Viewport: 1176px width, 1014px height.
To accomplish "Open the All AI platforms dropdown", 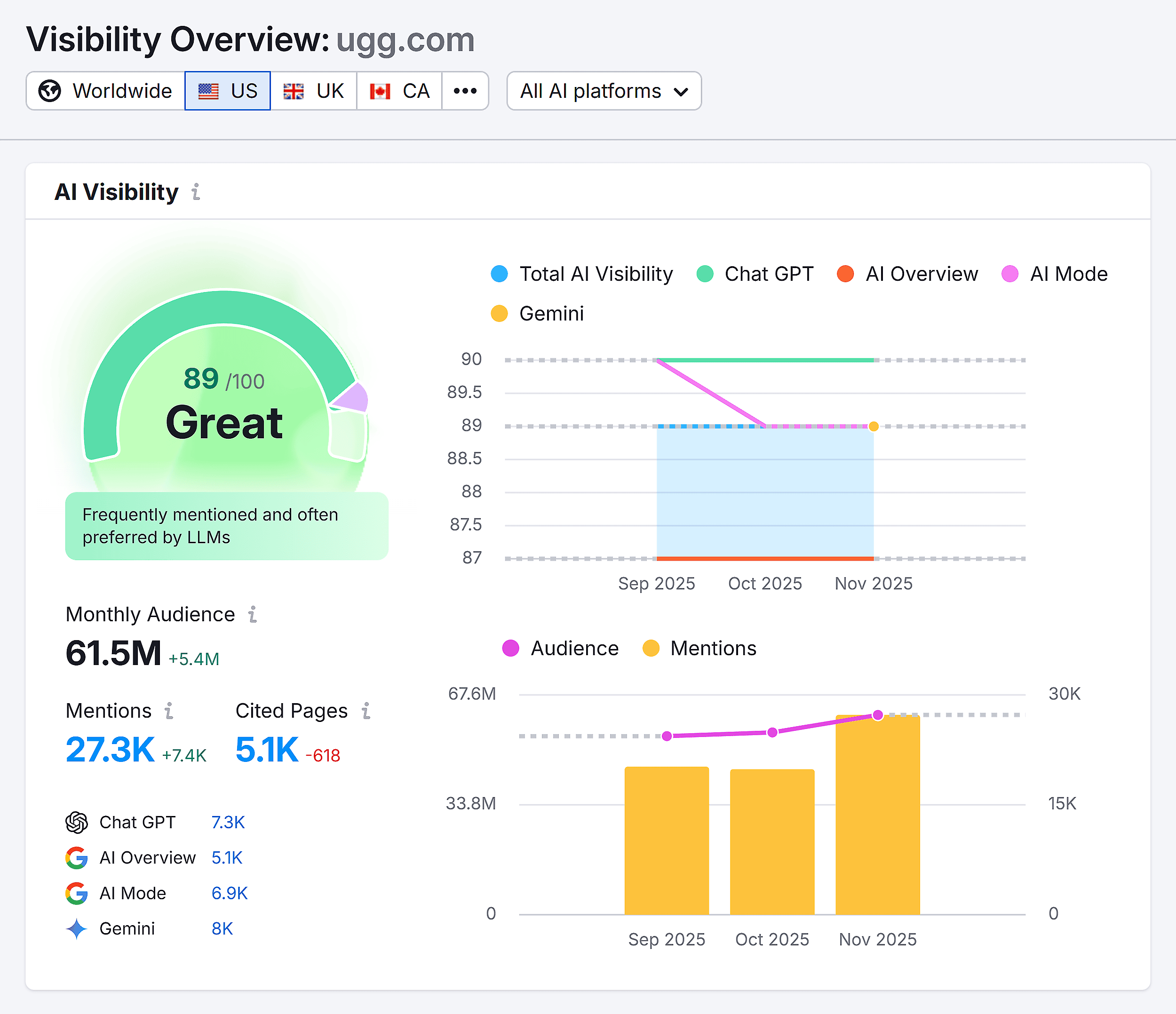I will click(604, 91).
